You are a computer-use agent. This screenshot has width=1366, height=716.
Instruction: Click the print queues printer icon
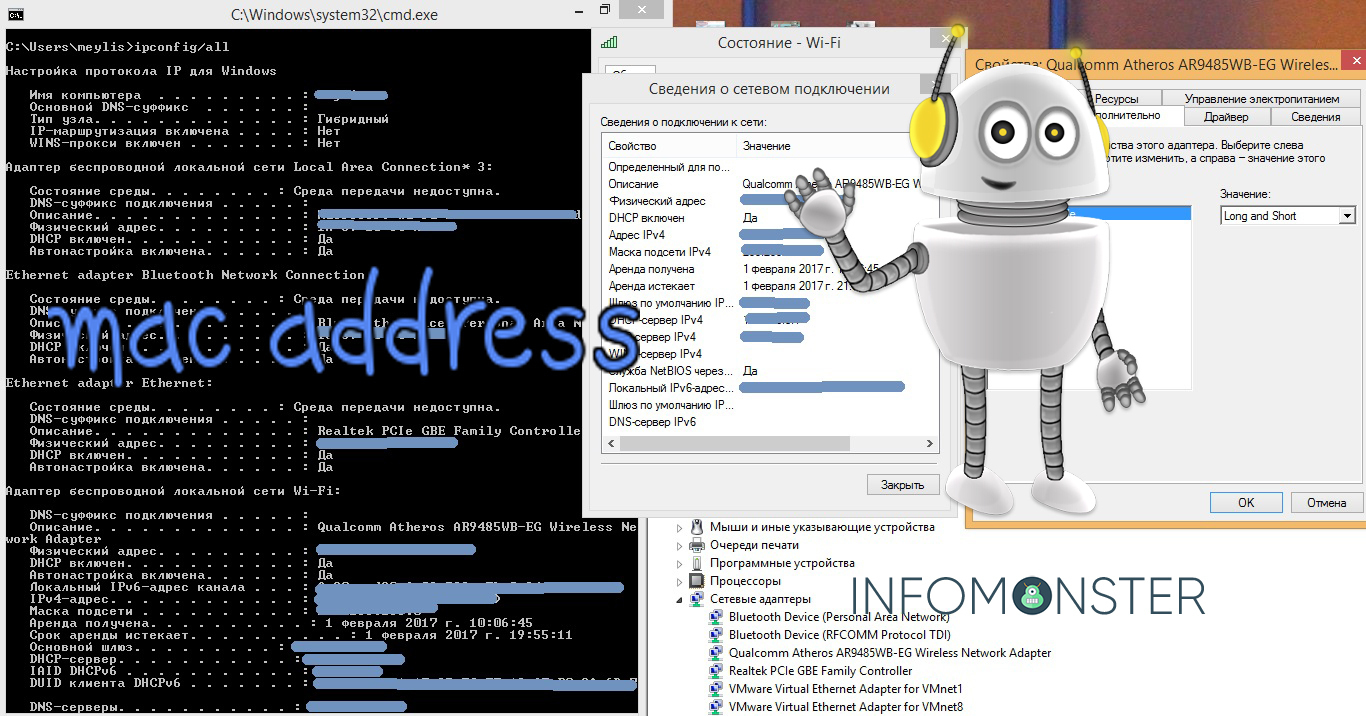(697, 545)
